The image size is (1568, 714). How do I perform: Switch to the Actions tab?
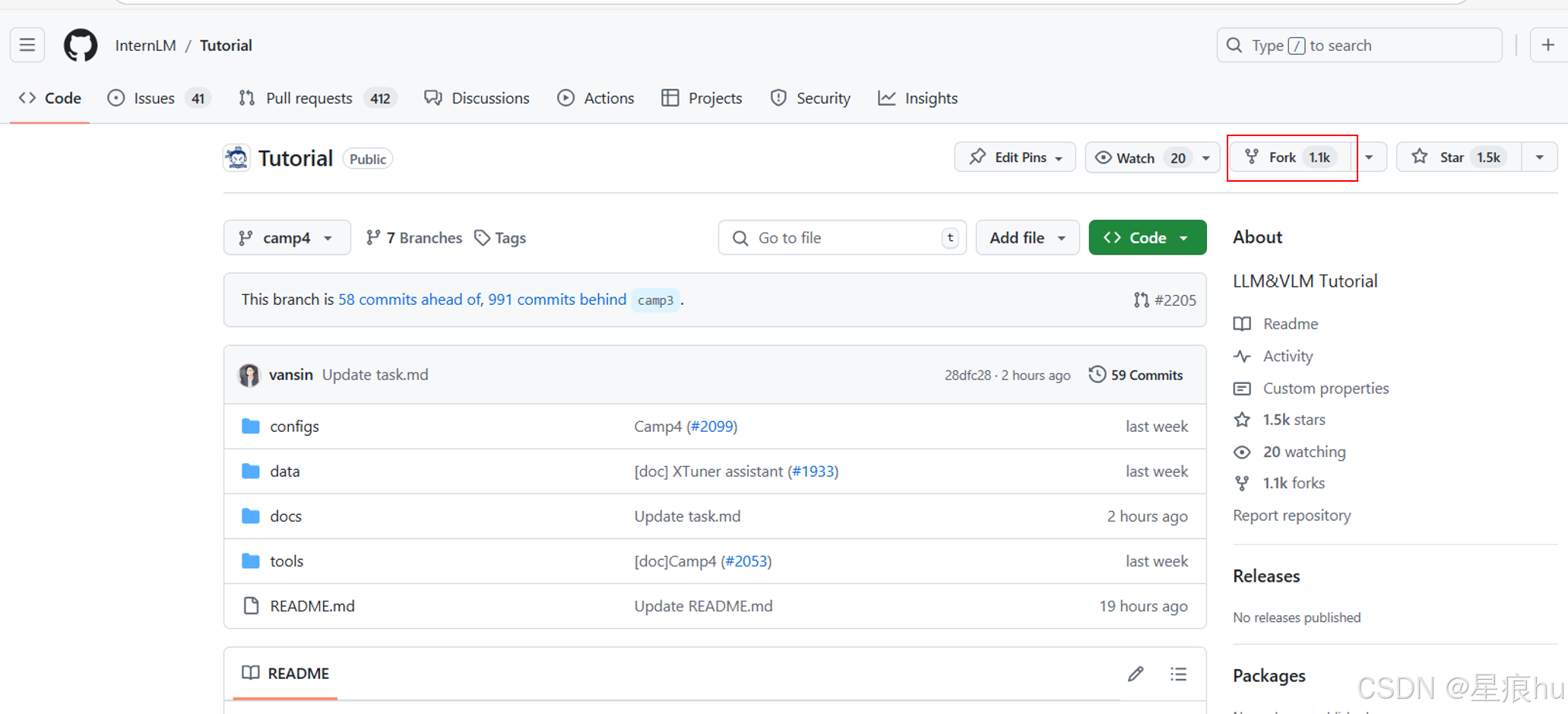pyautogui.click(x=596, y=98)
